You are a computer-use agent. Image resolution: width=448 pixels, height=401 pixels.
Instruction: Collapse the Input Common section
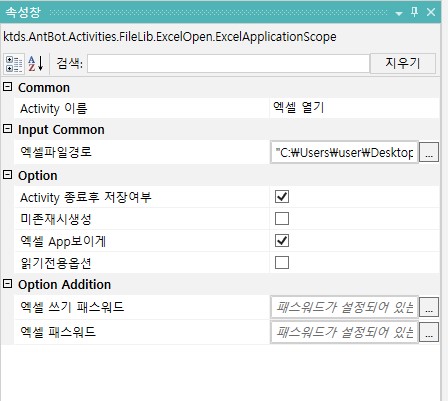click(x=7, y=129)
